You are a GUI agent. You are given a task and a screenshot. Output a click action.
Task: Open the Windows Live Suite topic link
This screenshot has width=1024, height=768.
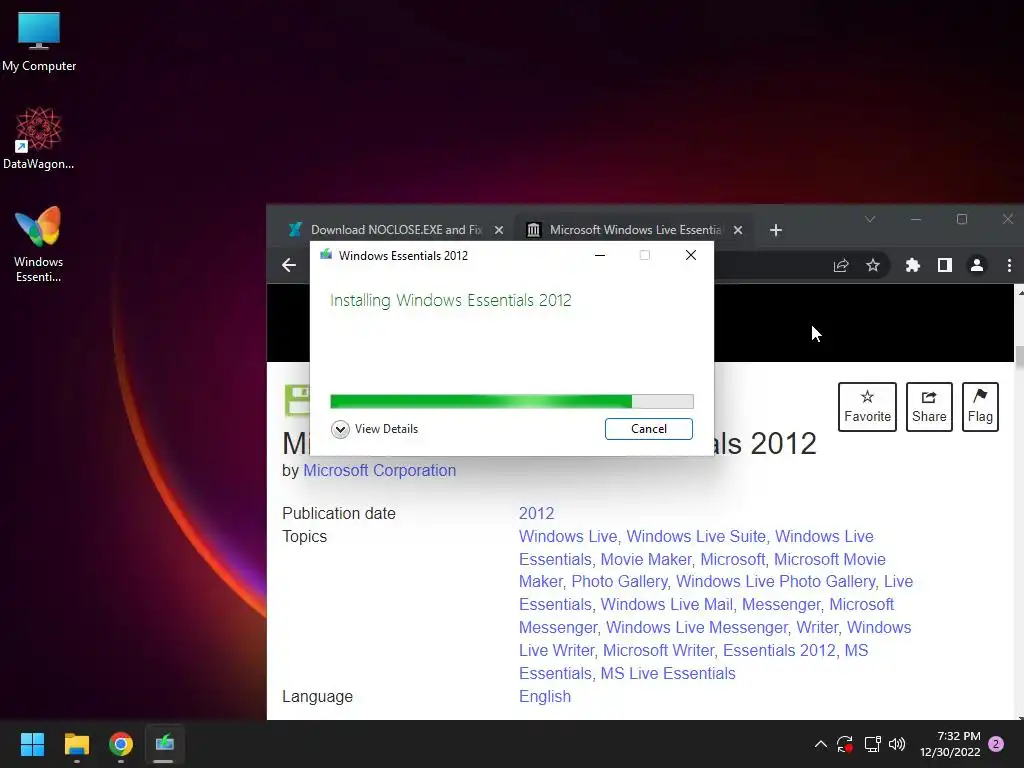(696, 536)
